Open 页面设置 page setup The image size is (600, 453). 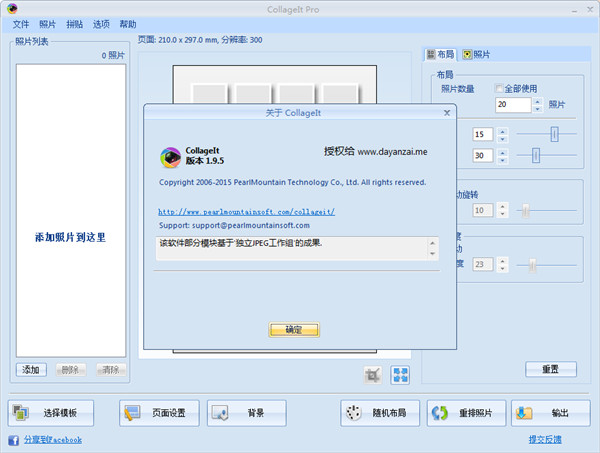click(159, 413)
